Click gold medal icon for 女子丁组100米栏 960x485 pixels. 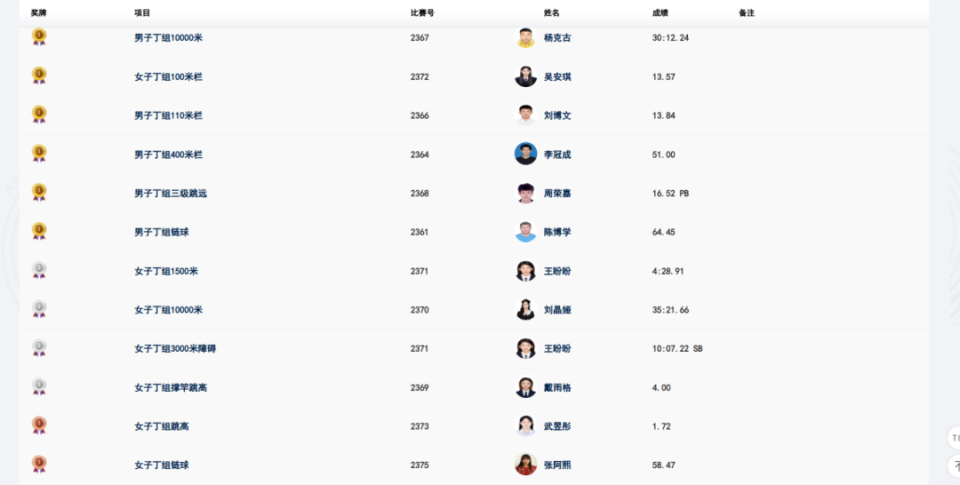pos(39,76)
